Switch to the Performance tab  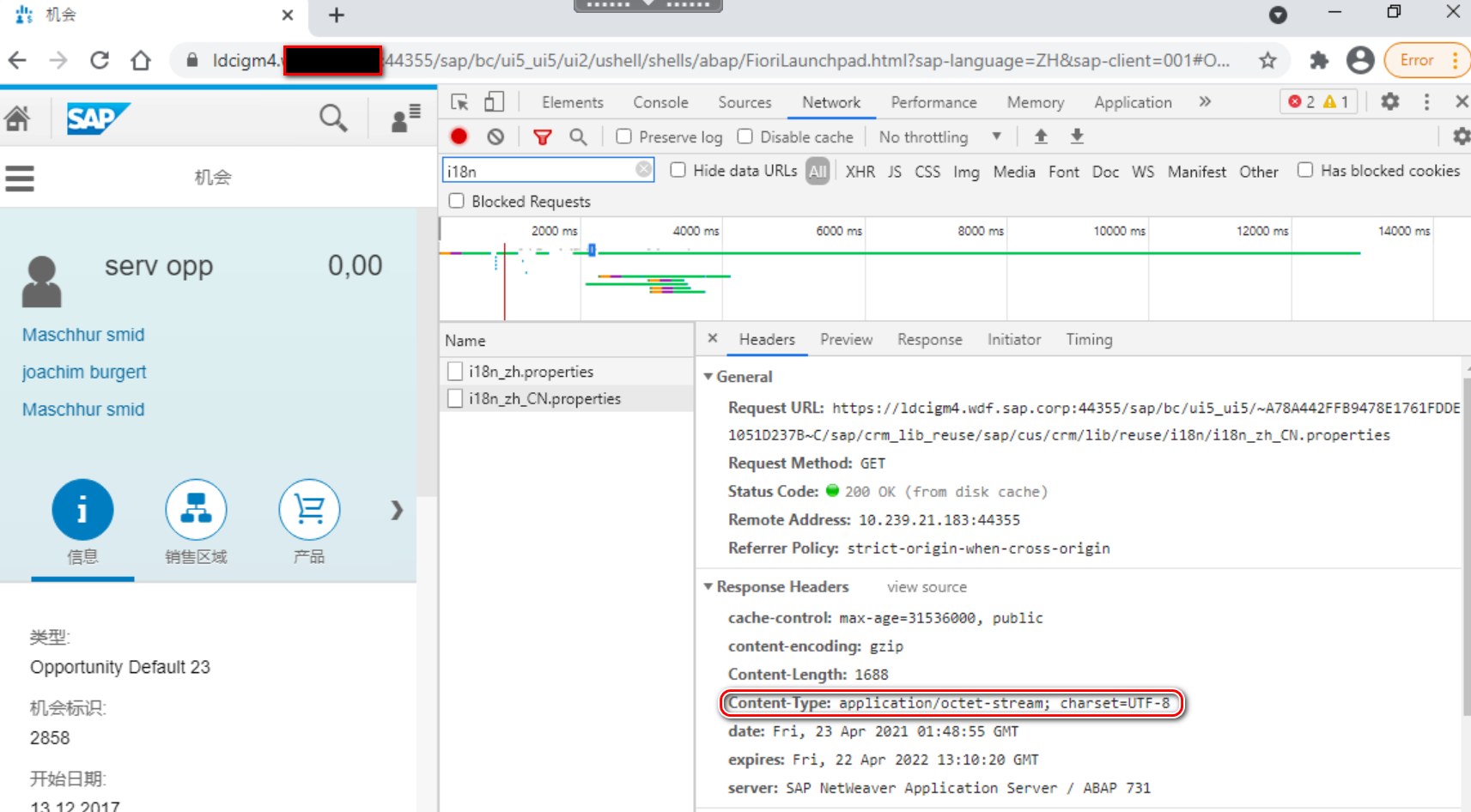click(933, 102)
